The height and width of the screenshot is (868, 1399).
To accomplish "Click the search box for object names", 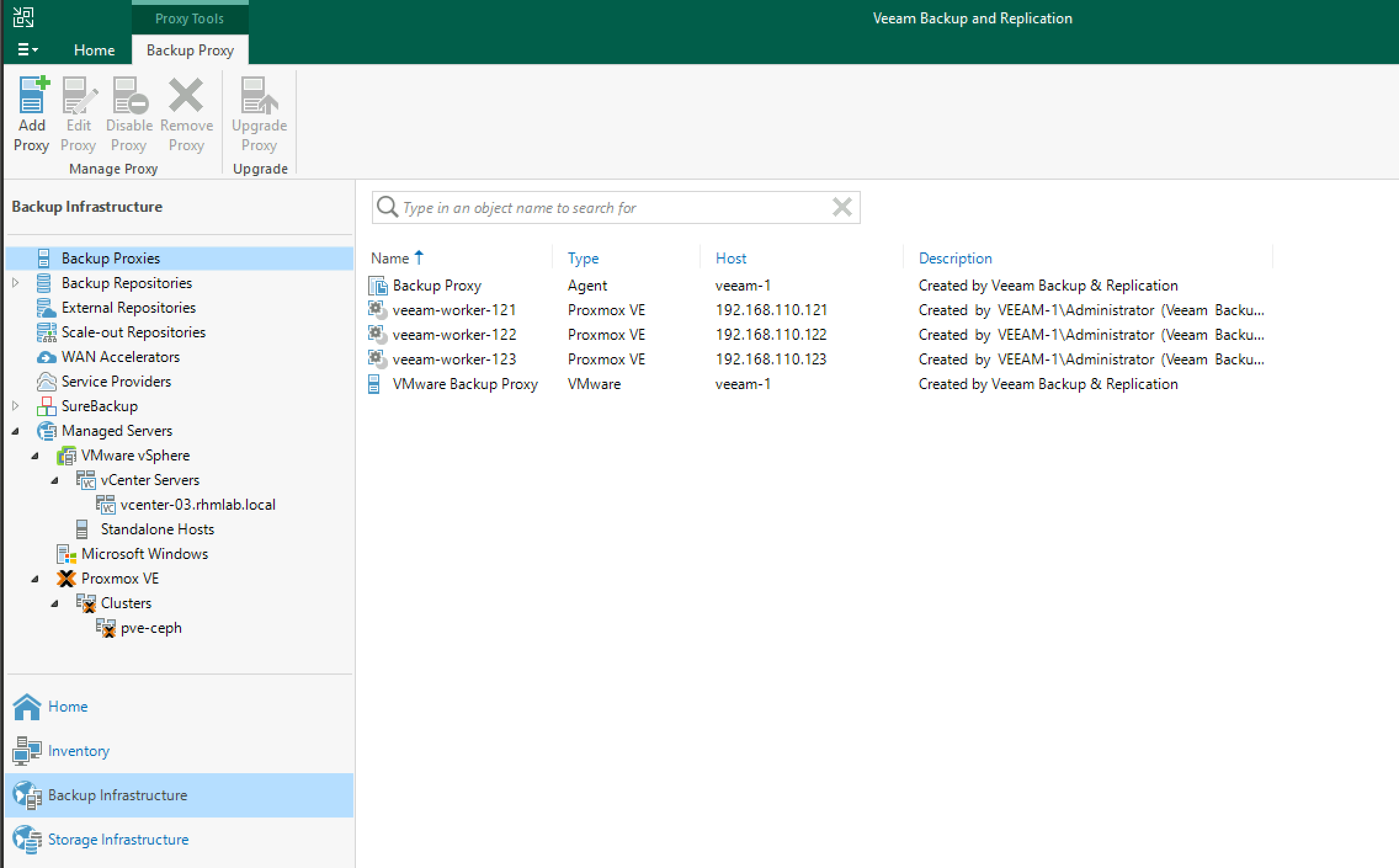I will pyautogui.click(x=616, y=207).
